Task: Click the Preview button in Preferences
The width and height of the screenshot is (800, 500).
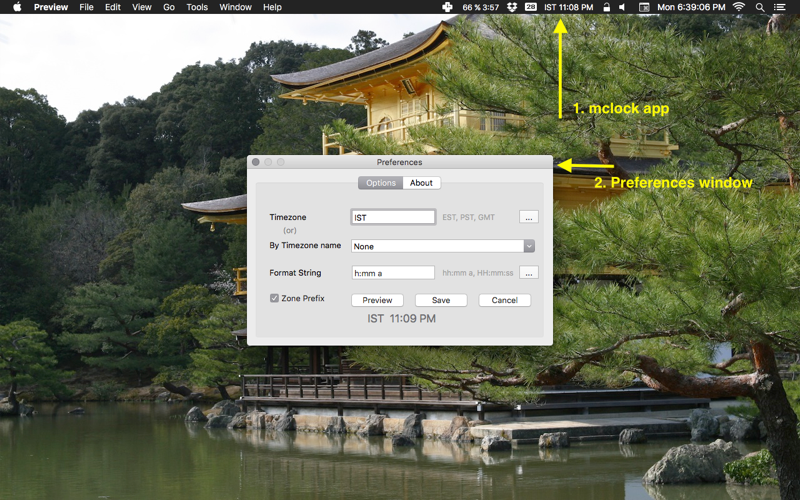Action: [x=377, y=300]
